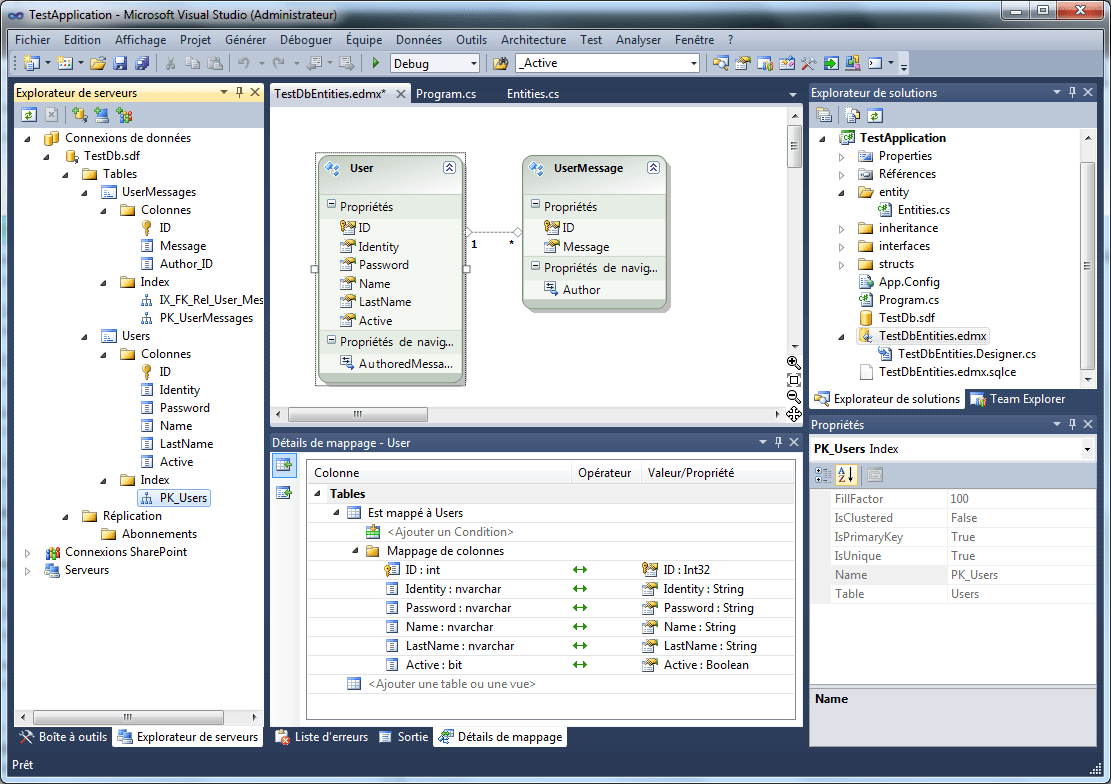The width and height of the screenshot is (1111, 784).
Task: Select the Refresh icon in Explorateur de serveurs
Action: tap(28, 114)
